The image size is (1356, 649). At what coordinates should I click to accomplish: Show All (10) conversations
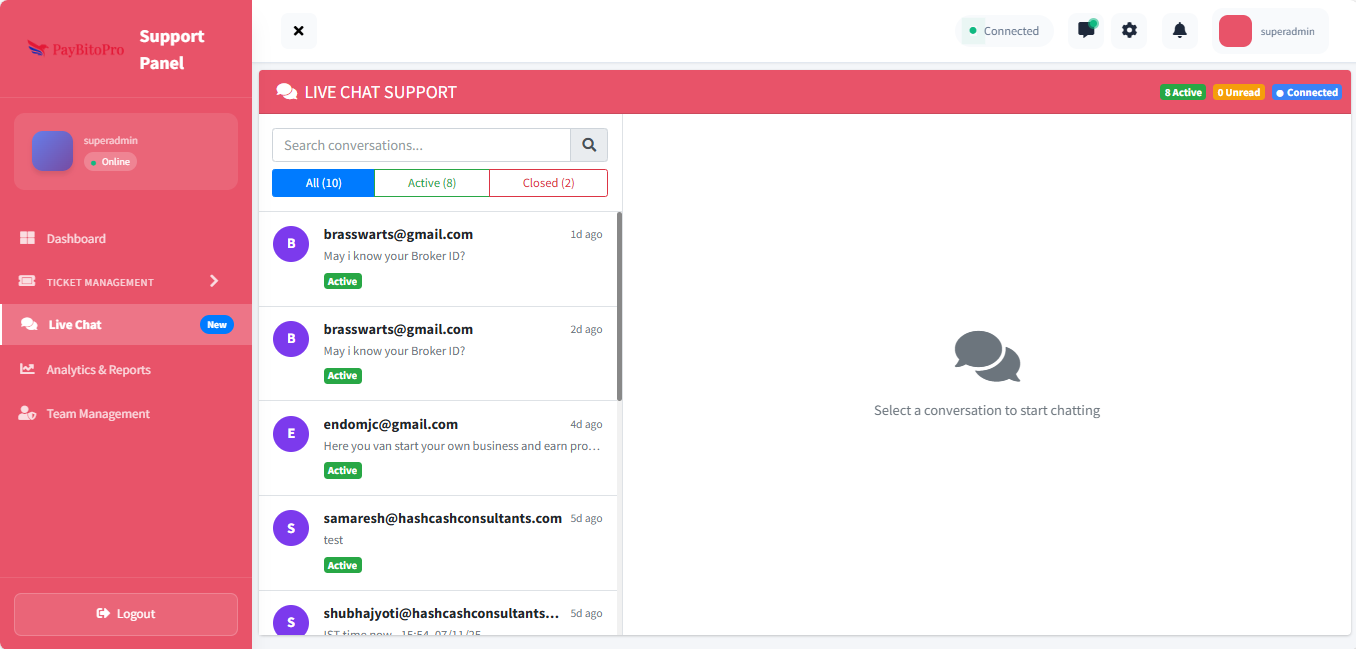[x=323, y=183]
